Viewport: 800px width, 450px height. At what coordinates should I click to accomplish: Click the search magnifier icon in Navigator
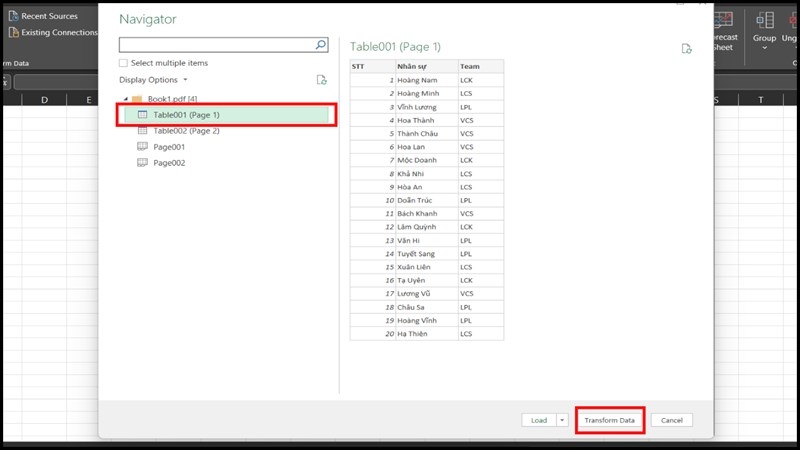click(x=321, y=45)
